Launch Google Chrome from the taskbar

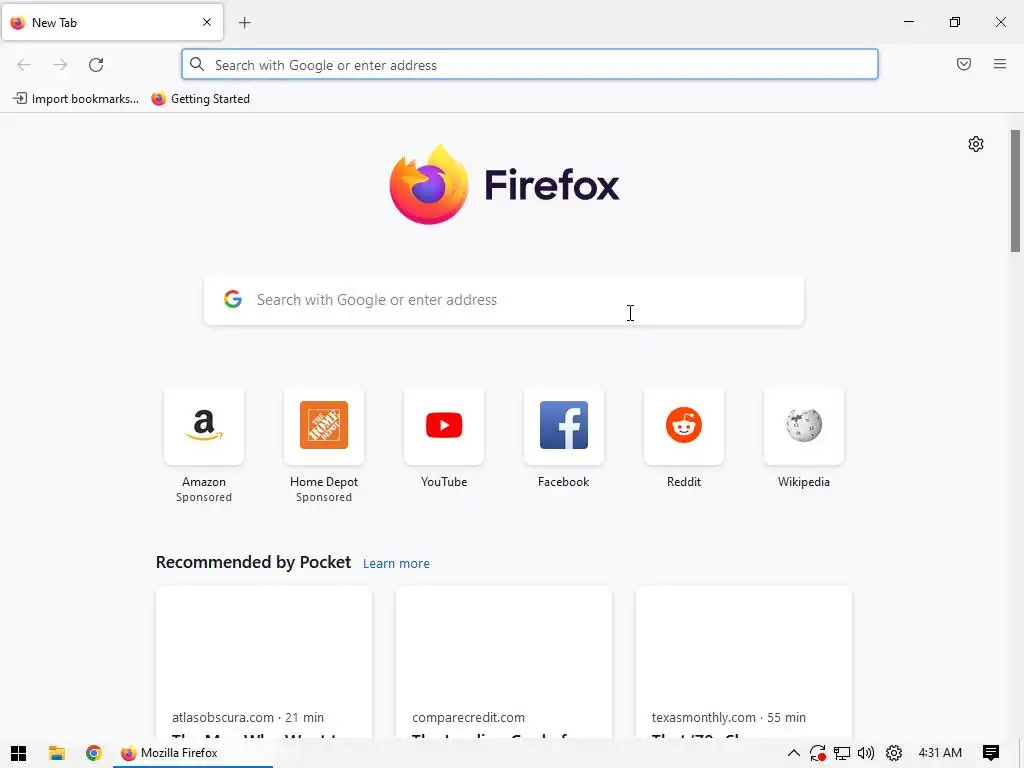(x=93, y=753)
